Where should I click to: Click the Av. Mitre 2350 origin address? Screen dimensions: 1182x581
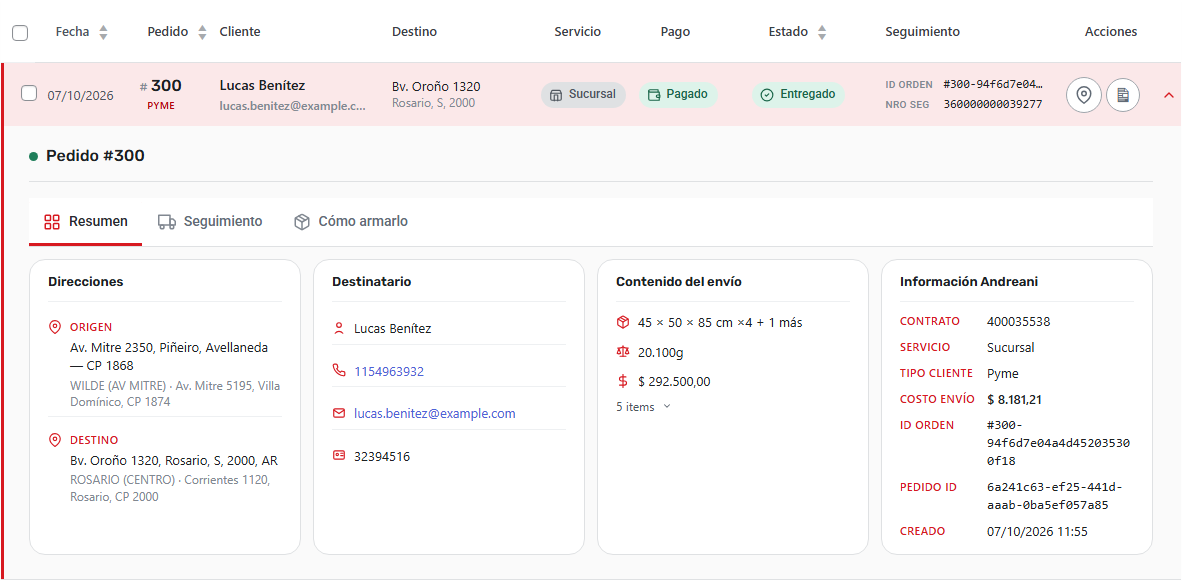[x=169, y=356]
